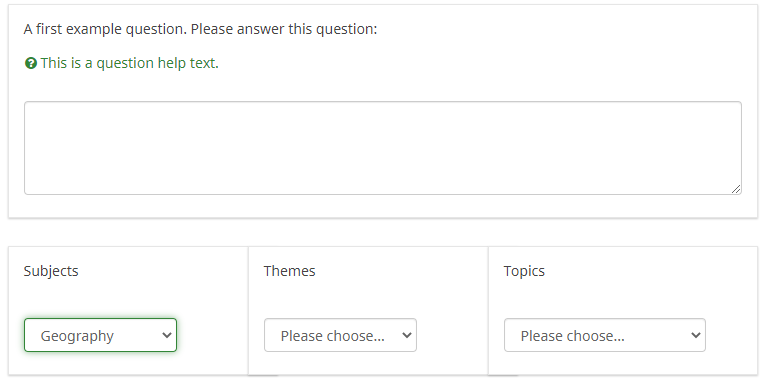The image size is (768, 384).
Task: Click the 'This is a question help text.' line
Action: pyautogui.click(x=130, y=63)
